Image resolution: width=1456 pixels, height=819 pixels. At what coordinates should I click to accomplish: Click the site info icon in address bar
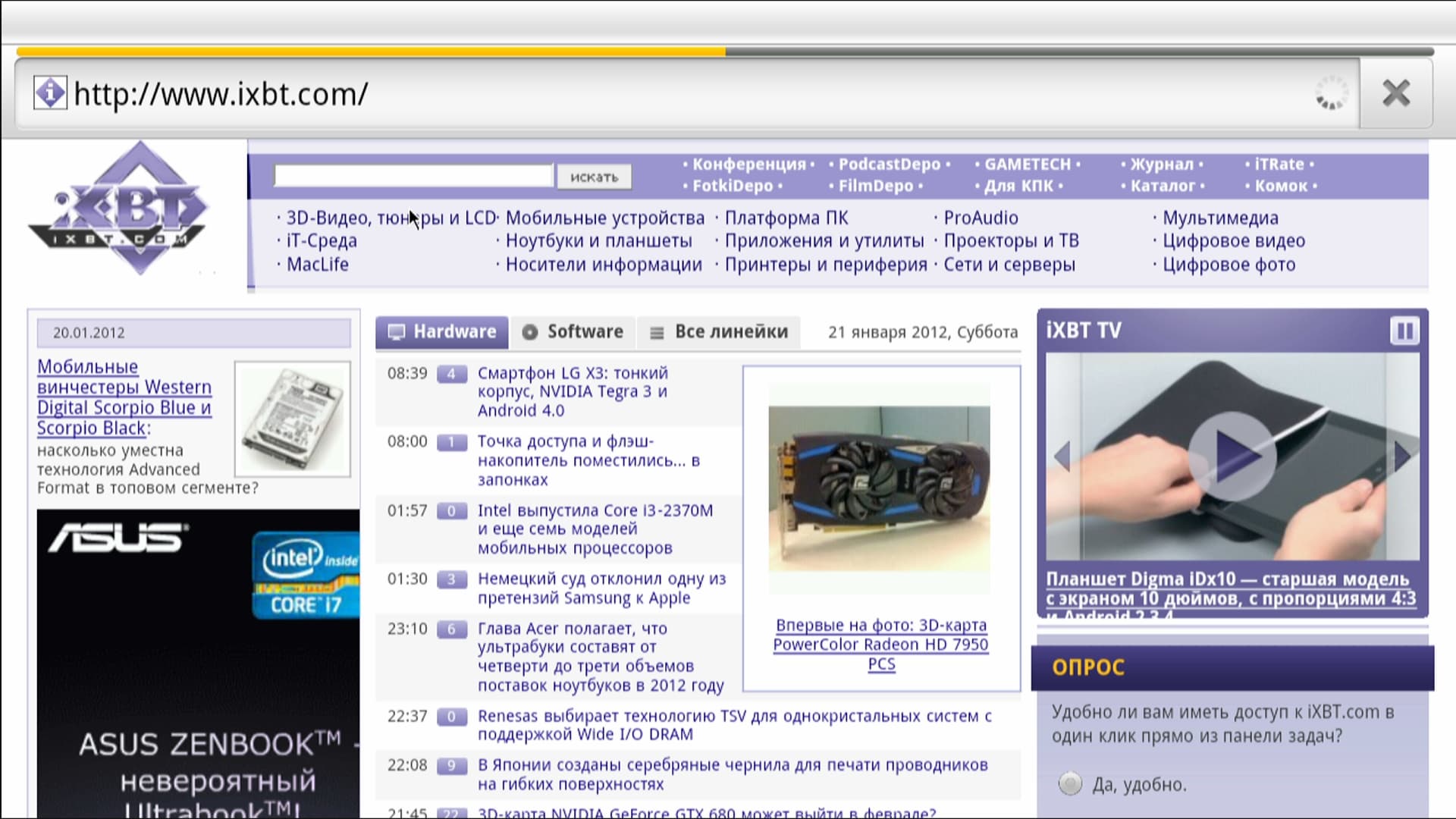click(x=50, y=93)
